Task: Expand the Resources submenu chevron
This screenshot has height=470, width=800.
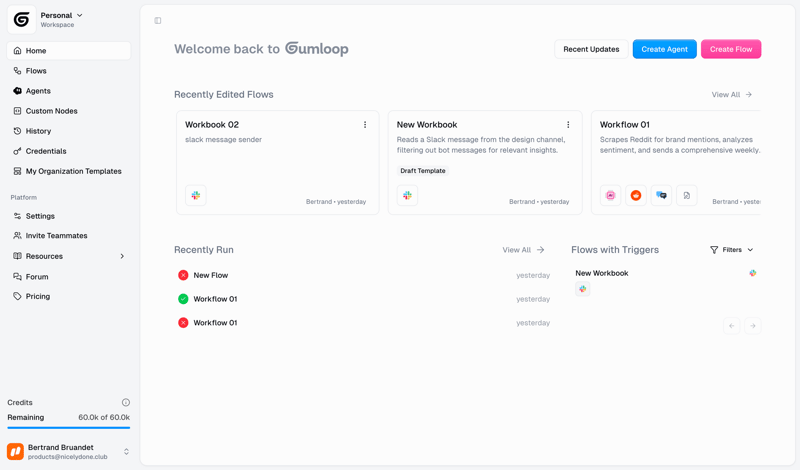Action: [x=122, y=256]
